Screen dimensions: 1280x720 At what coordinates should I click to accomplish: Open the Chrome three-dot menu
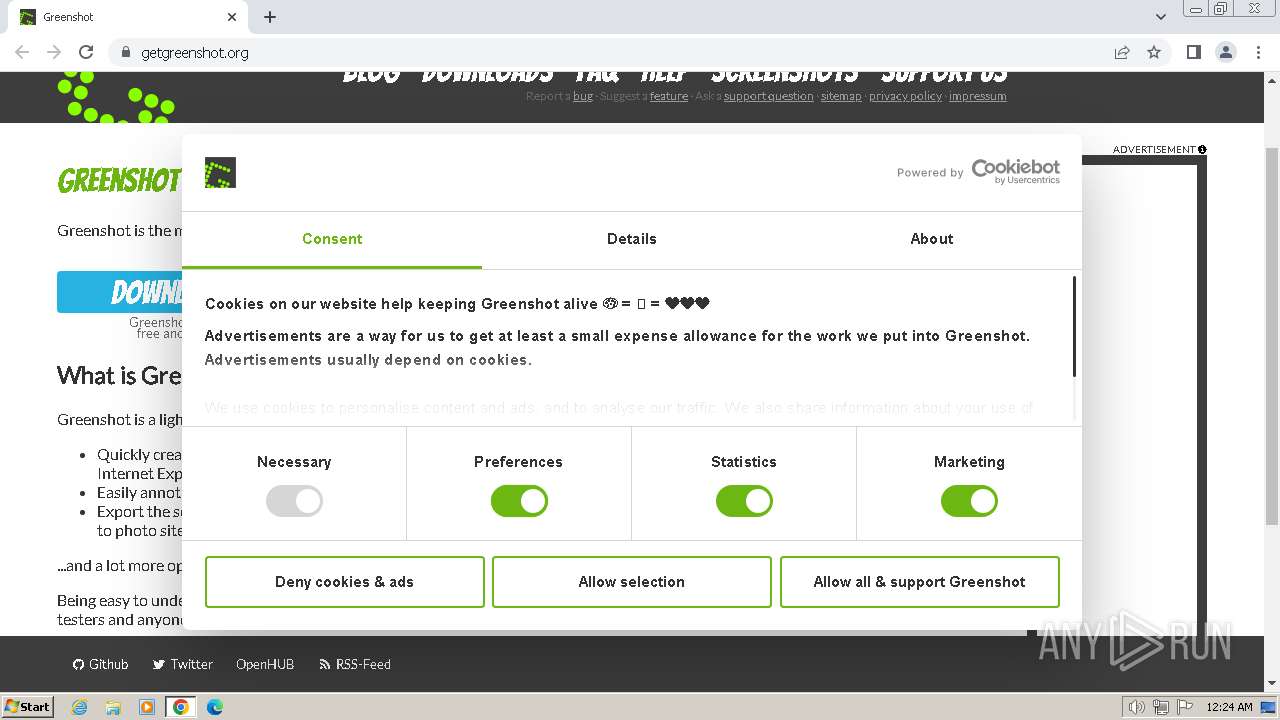(1258, 52)
